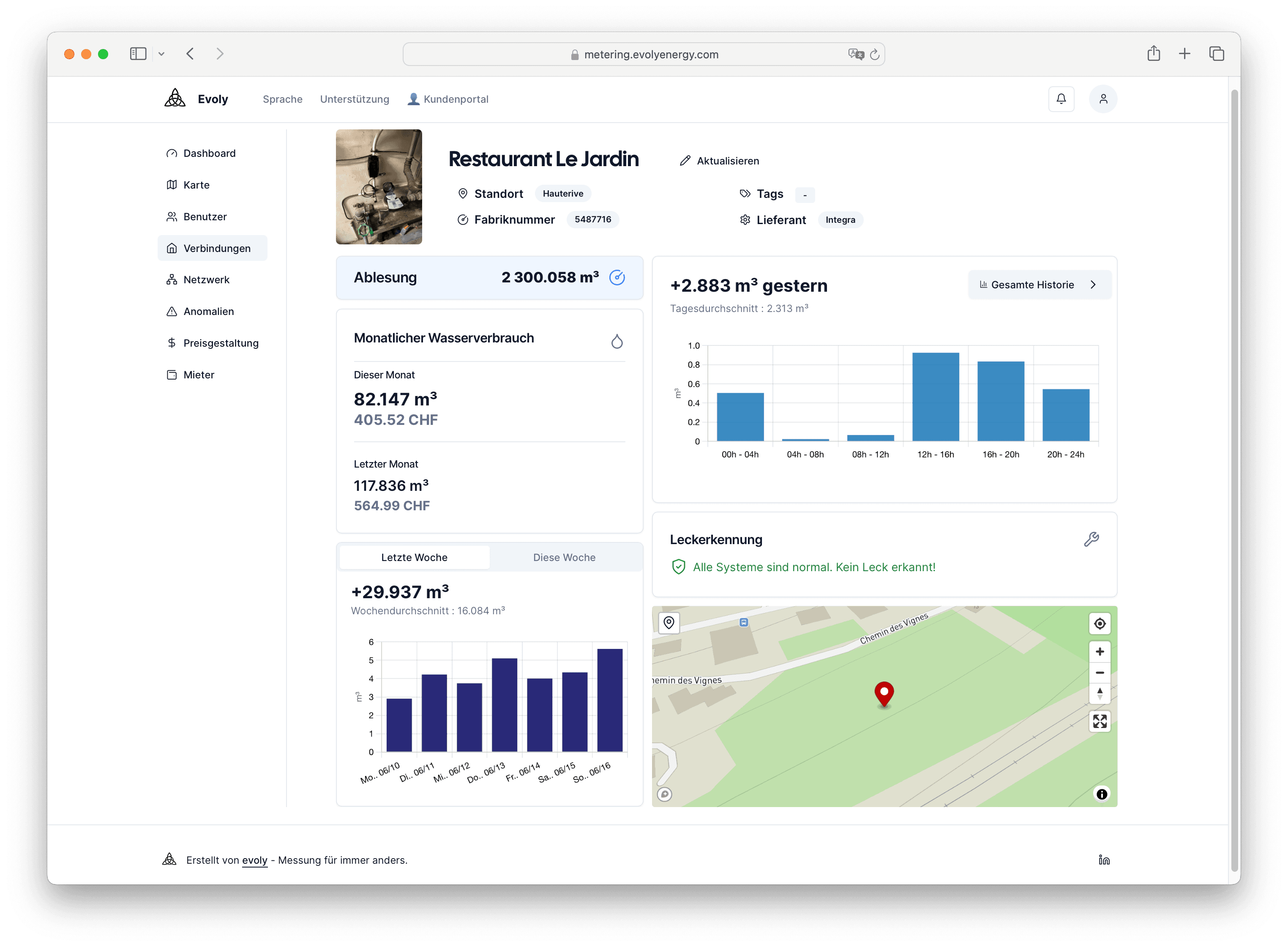Open the Sprache language menu
The image size is (1288, 947).
282,99
